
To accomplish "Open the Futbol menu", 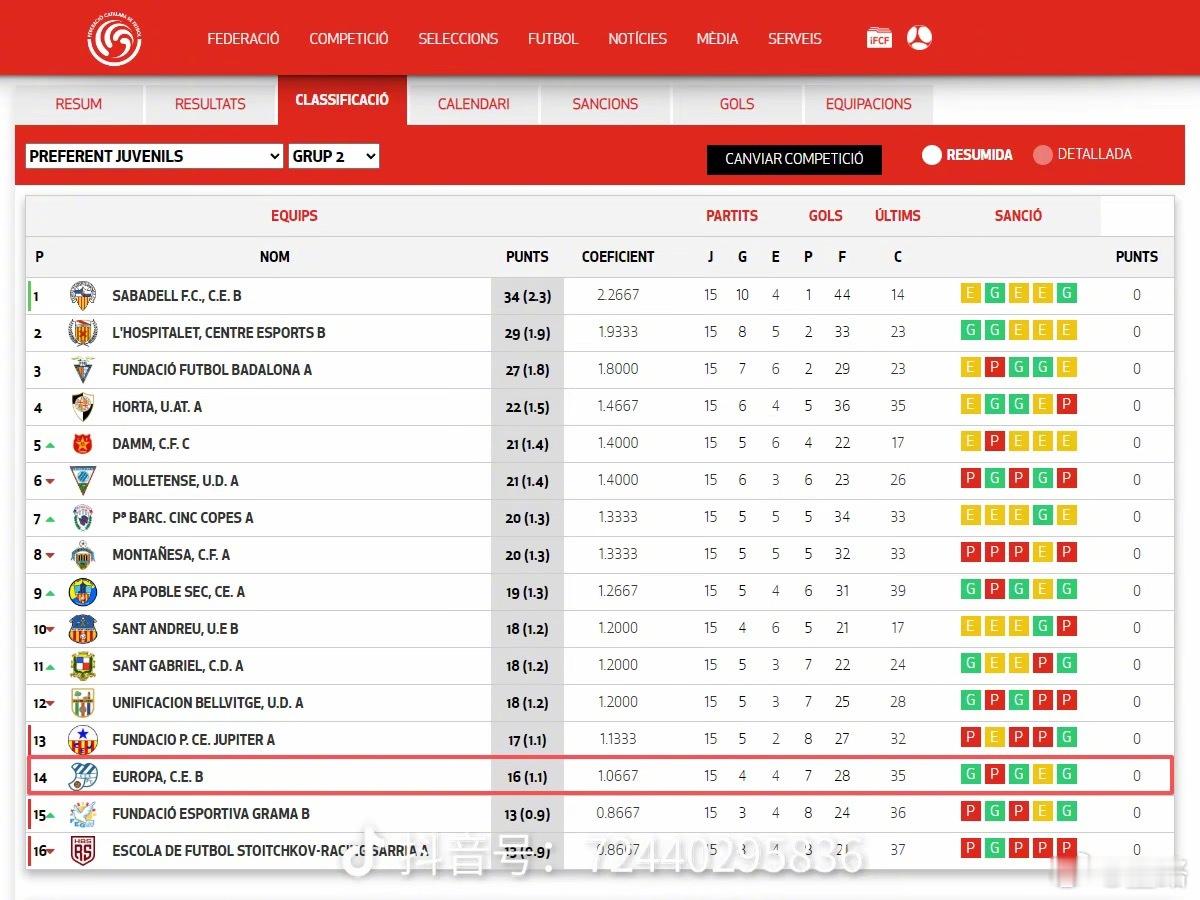I will (553, 39).
